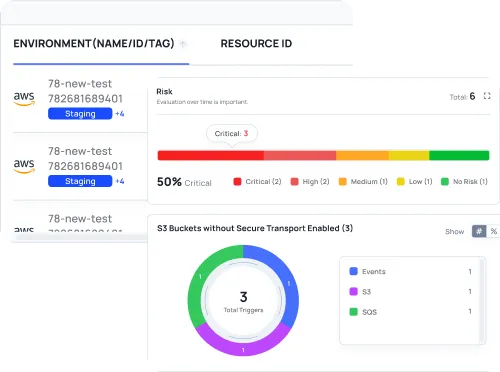
Task: Sort by Environment(Name/ID/Tag) column
Action: pyautogui.click(x=94, y=44)
